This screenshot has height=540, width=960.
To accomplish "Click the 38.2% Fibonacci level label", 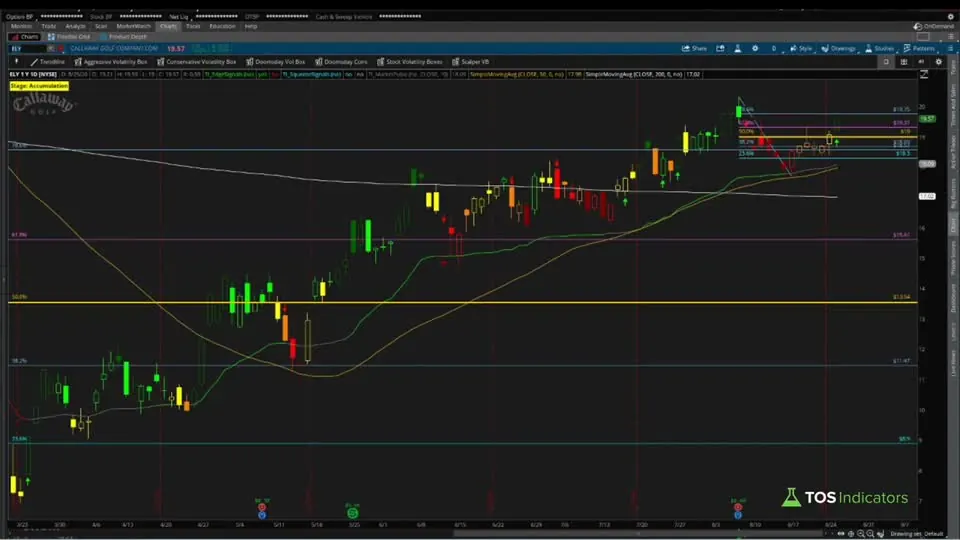I will (20, 361).
